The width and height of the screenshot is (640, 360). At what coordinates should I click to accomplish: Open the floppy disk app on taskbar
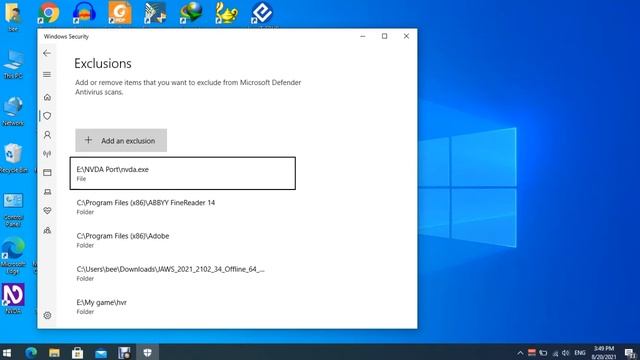pos(124,352)
